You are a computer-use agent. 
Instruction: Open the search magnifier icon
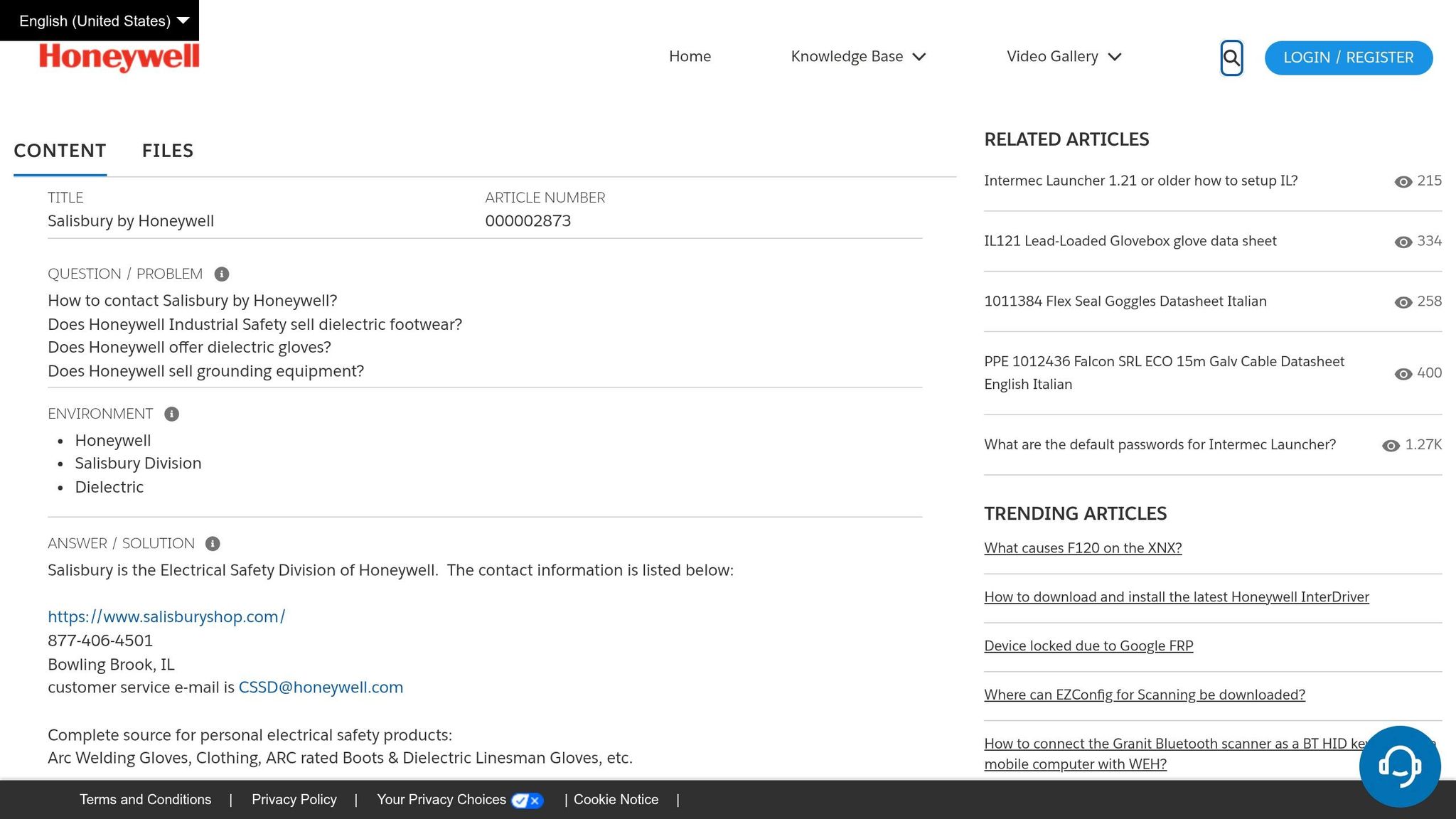click(x=1231, y=58)
